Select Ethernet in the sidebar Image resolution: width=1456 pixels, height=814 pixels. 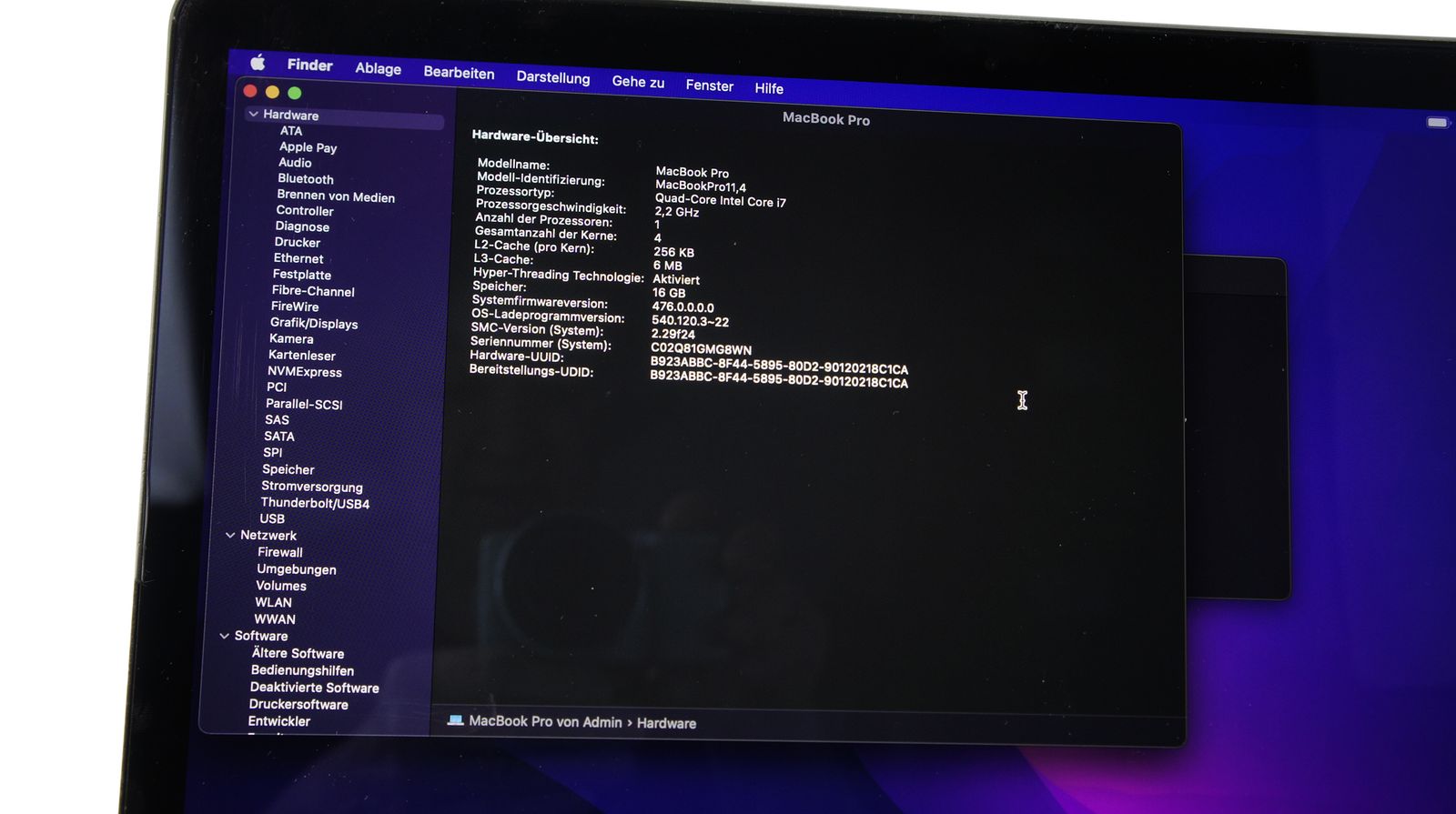298,258
